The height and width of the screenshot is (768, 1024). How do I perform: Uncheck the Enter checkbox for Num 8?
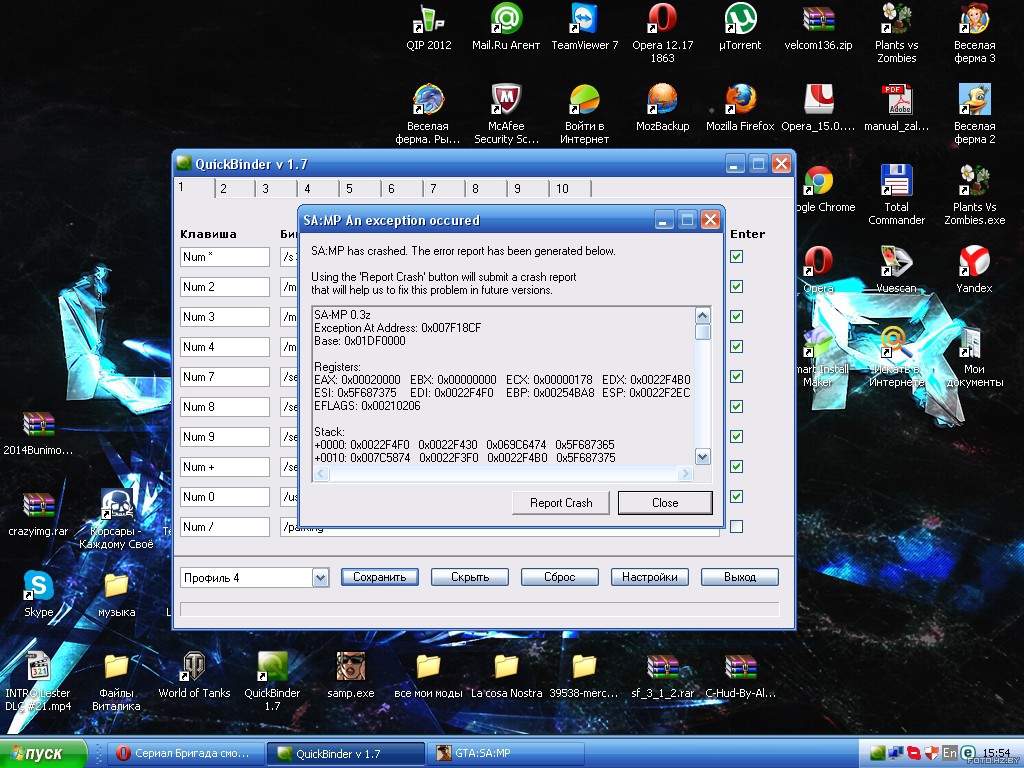pyautogui.click(x=737, y=407)
